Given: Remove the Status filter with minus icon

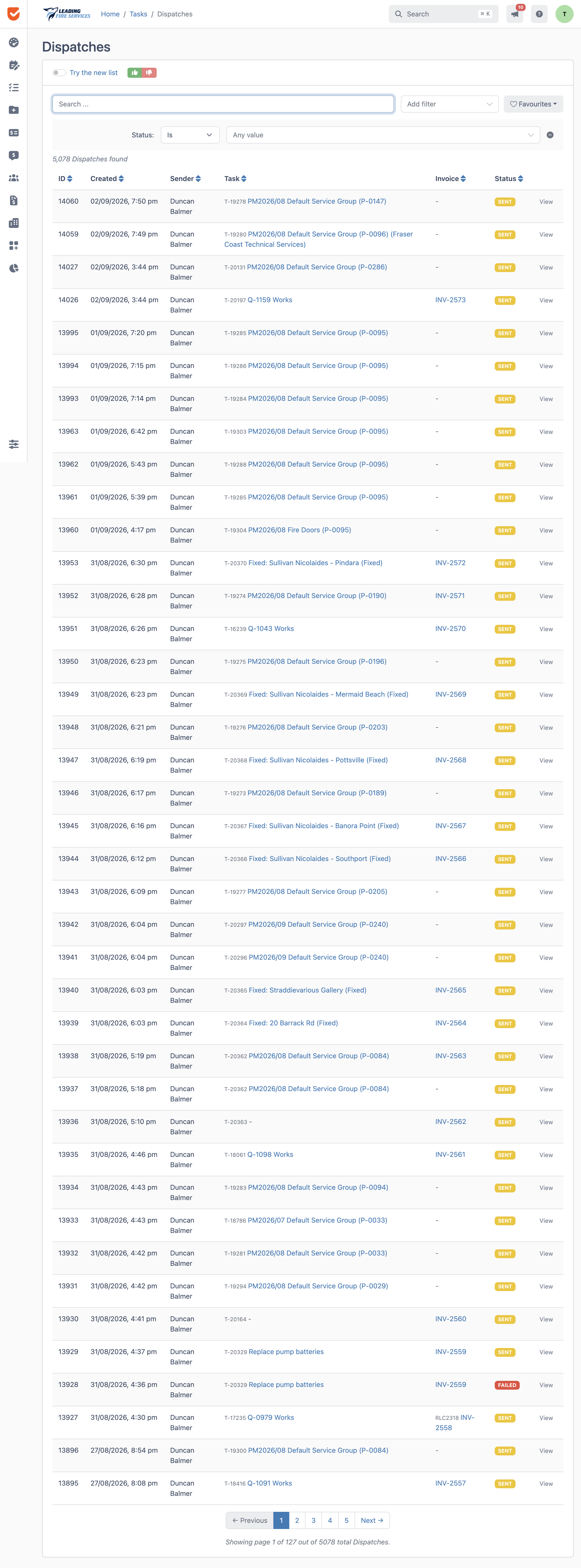Looking at the screenshot, I should coord(550,135).
